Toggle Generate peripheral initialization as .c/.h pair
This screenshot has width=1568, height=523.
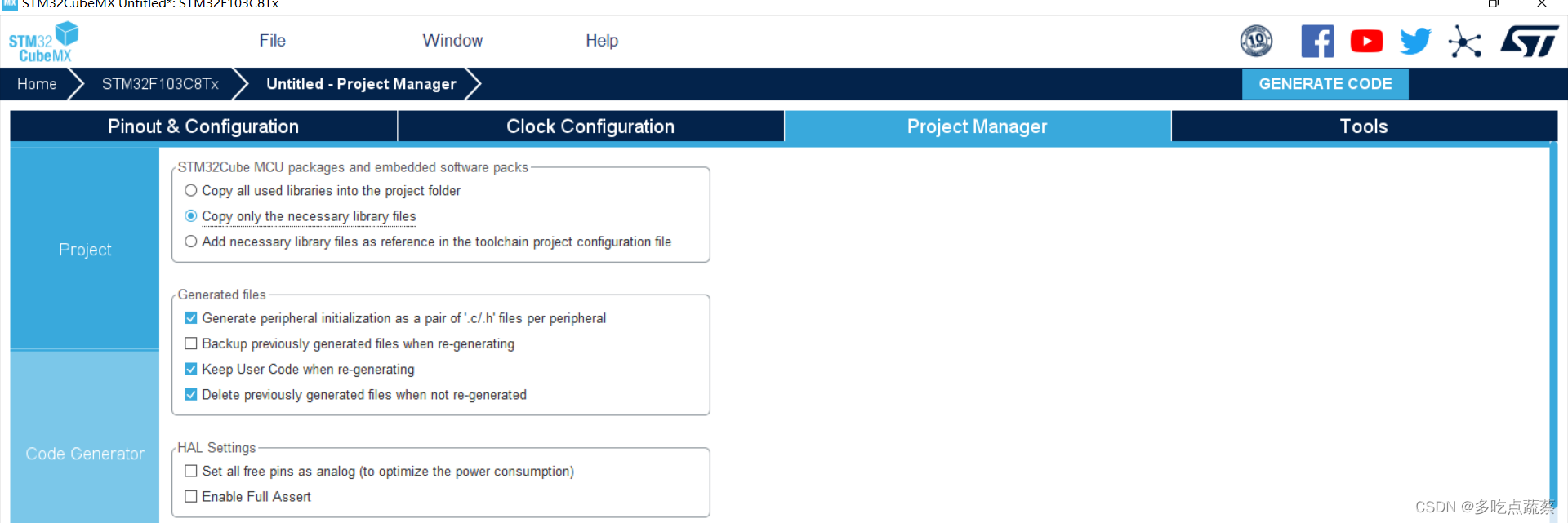pyautogui.click(x=190, y=318)
